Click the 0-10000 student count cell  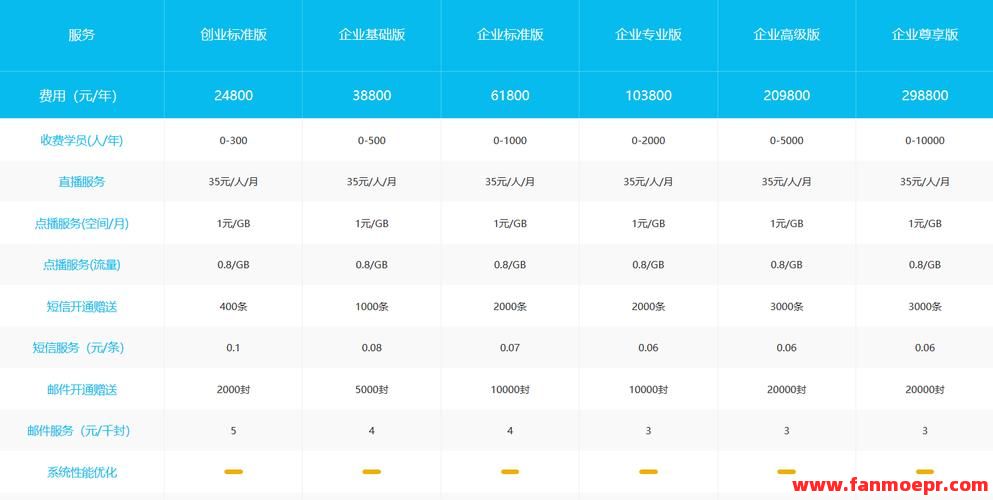[x=925, y=141]
